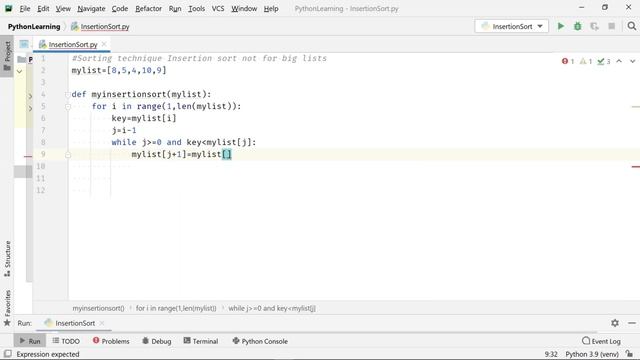Viewport: 640px width, 360px height.
Task: Click while j>=0 breadcrumb below editor
Action: pos(272,308)
